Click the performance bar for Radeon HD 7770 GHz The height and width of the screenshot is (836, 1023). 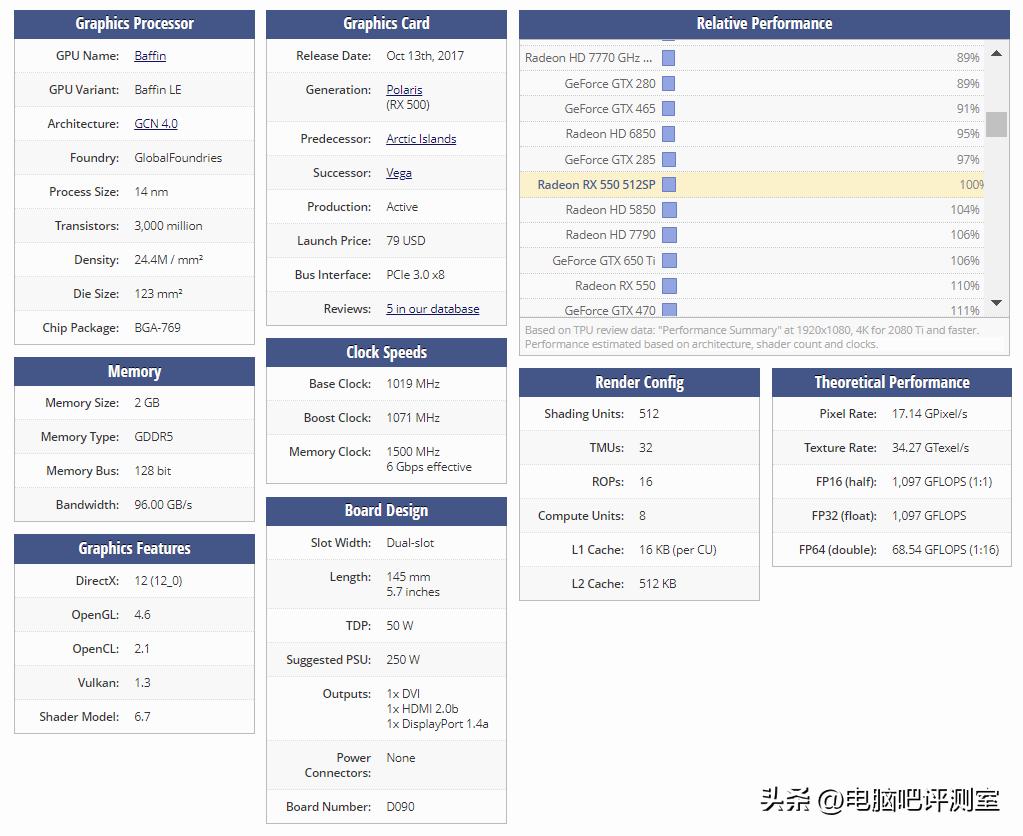click(x=669, y=58)
